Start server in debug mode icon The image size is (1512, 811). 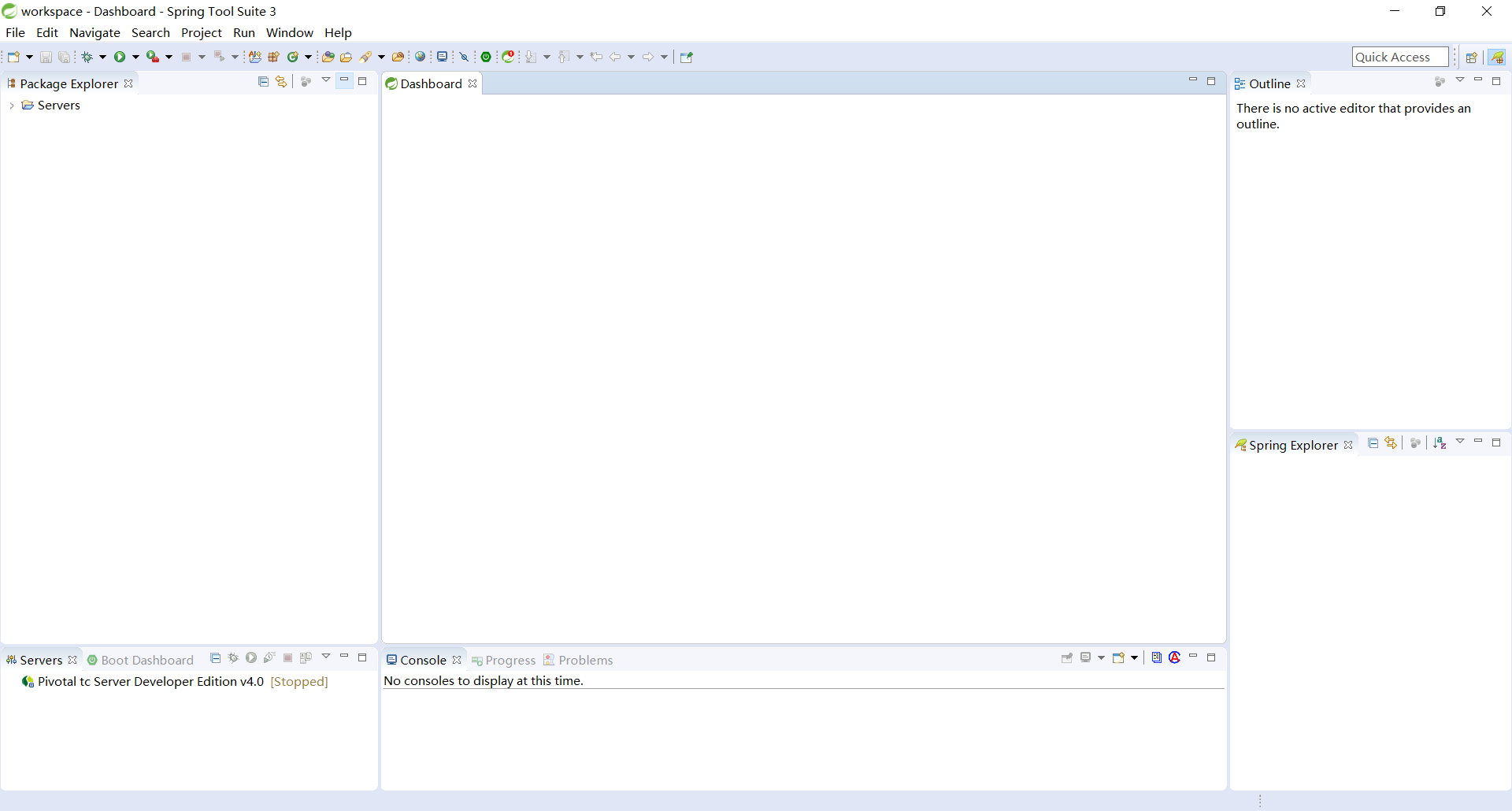[x=233, y=657]
